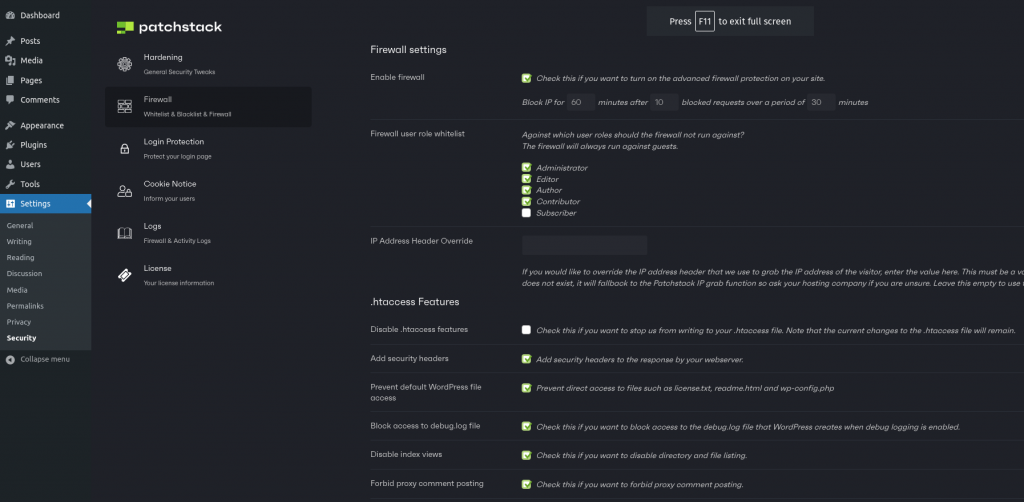Click the License tag icon
The image size is (1024, 502).
pyautogui.click(x=125, y=275)
